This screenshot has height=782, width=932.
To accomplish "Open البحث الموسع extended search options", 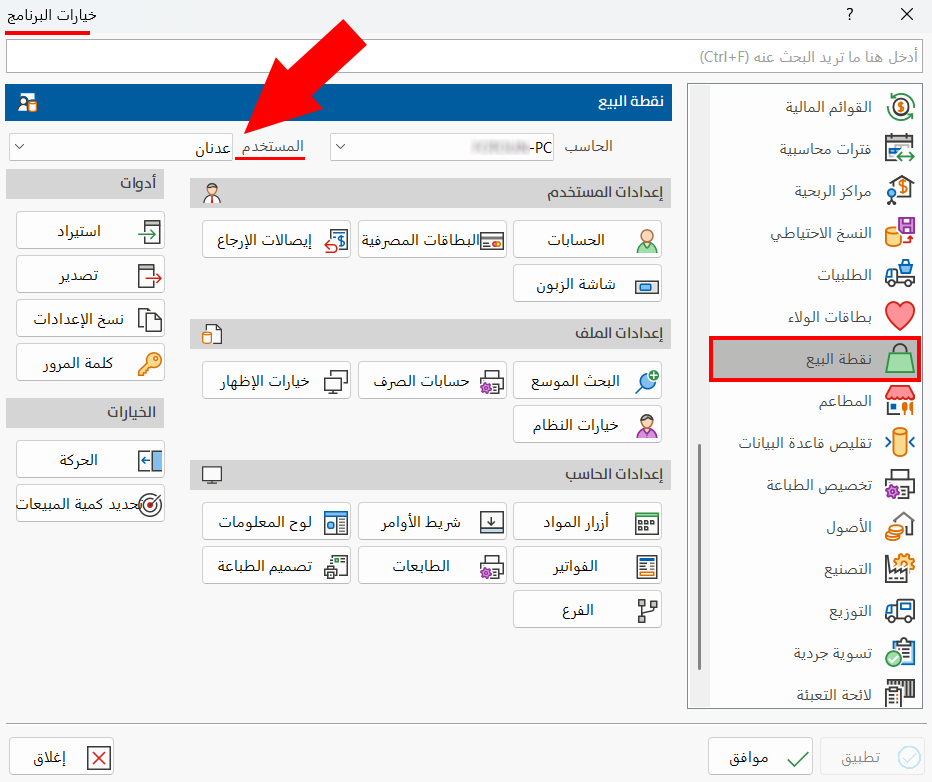I will click(x=587, y=380).
